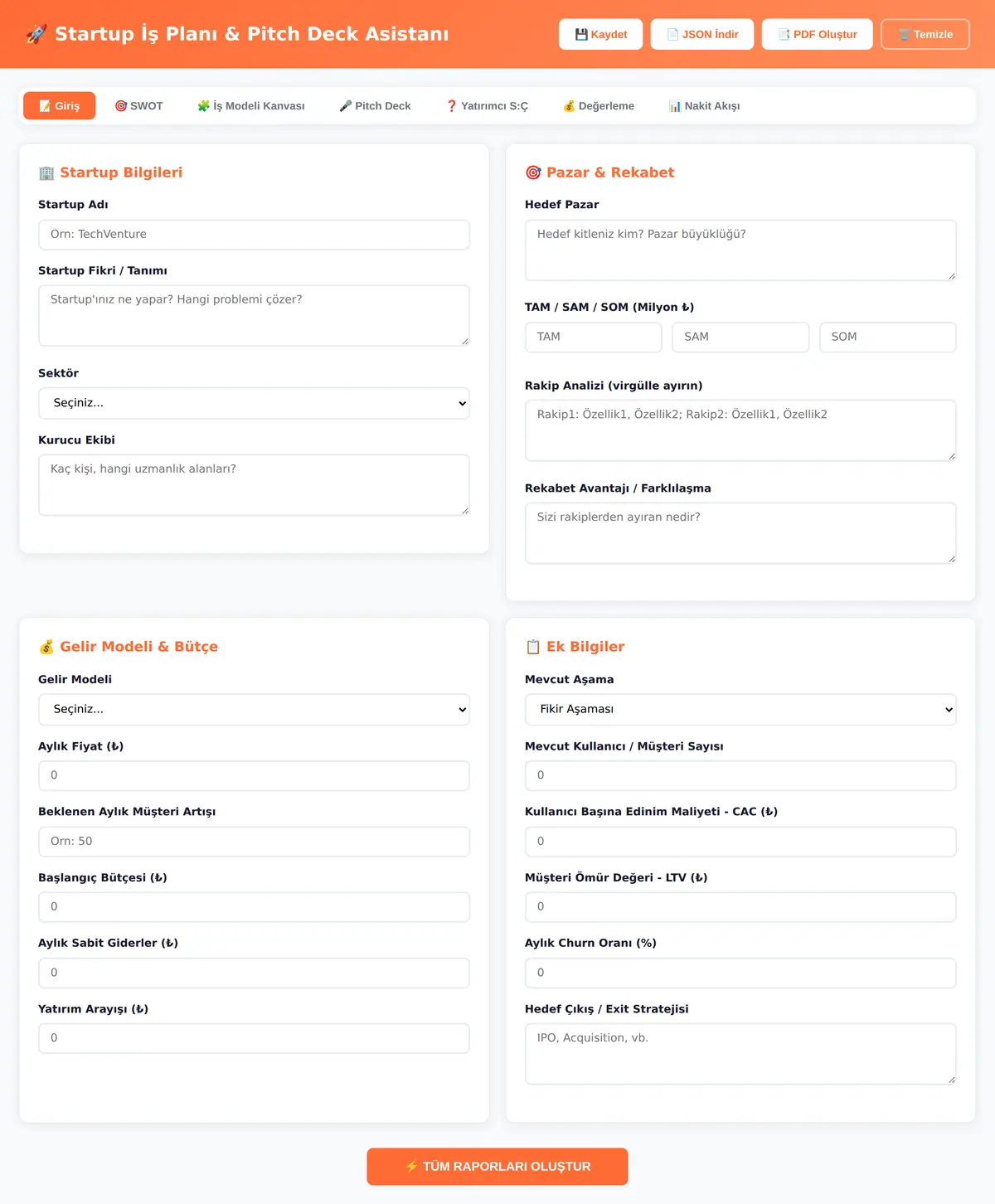Click the Rakip Analizi textarea

coord(740,430)
